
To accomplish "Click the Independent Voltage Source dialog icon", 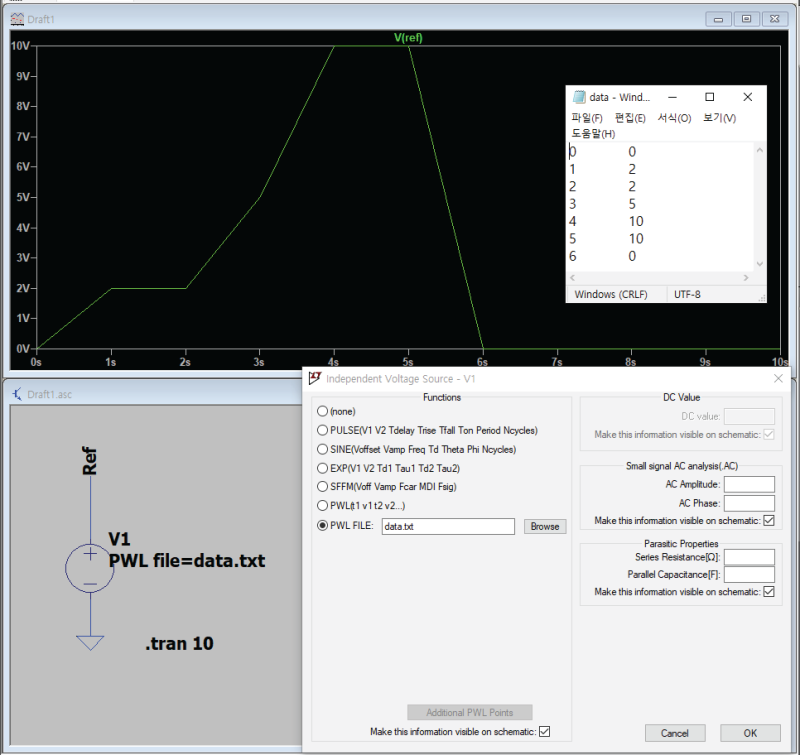I will 314,378.
